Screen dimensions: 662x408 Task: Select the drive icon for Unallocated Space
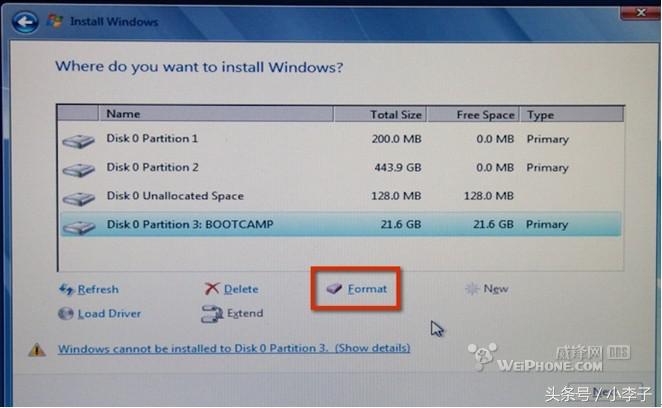coord(79,199)
